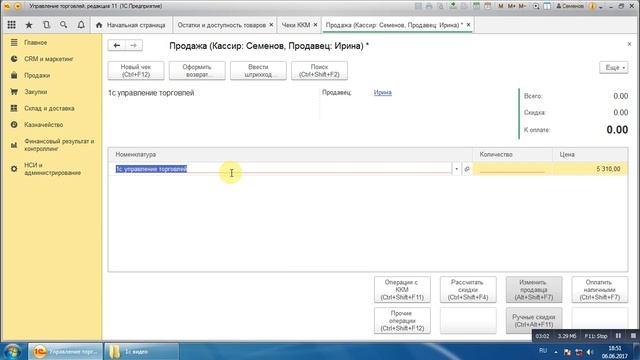The image size is (640, 360).
Task: Click the M+ memory add button
Action: 511,6
